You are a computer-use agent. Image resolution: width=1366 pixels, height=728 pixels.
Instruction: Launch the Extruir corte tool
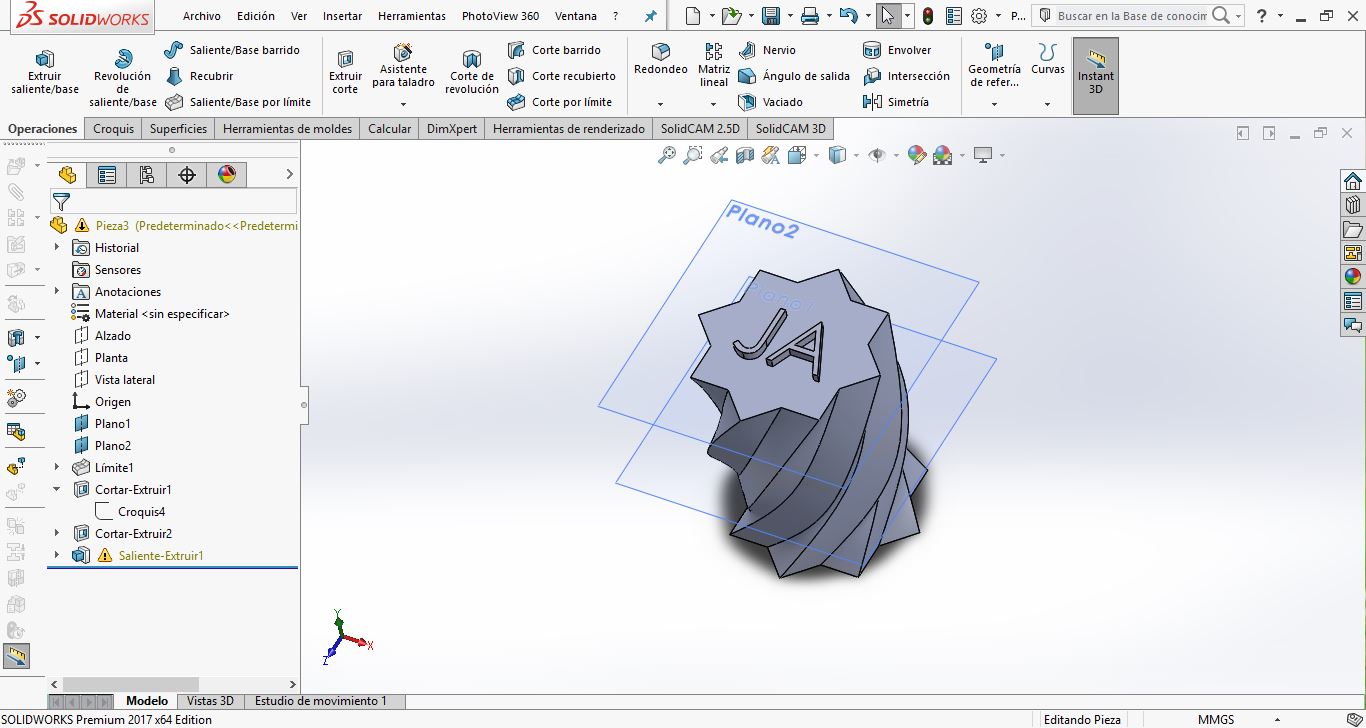click(x=345, y=72)
